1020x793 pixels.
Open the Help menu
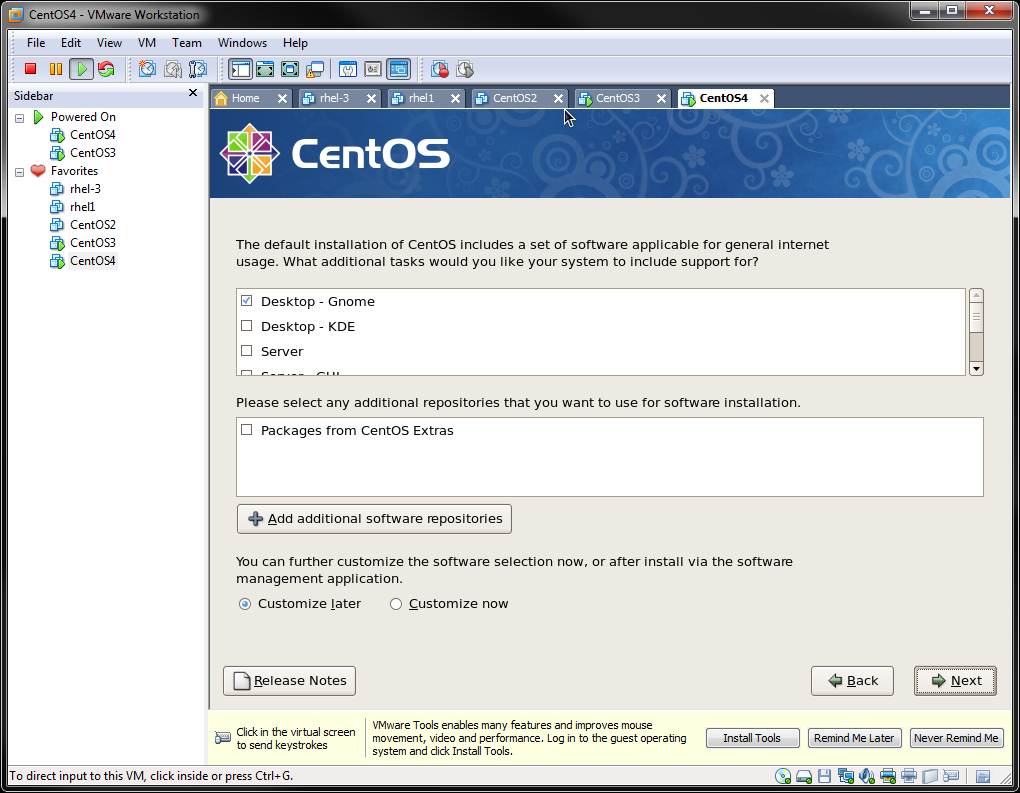click(x=295, y=43)
